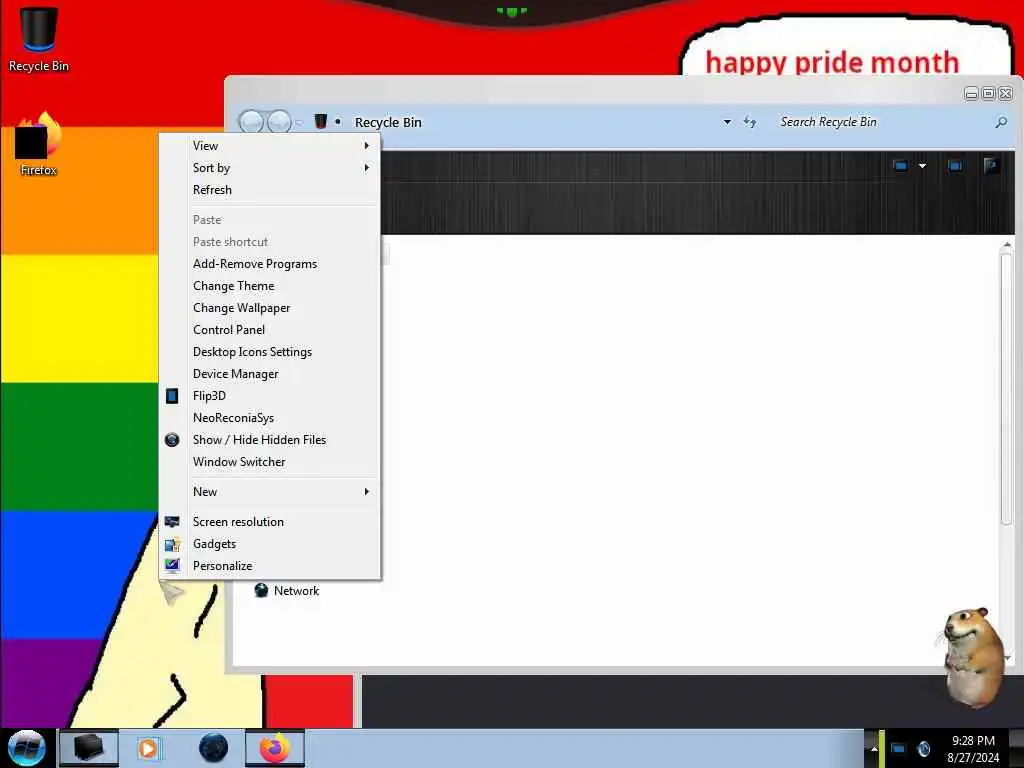This screenshot has height=768, width=1024.
Task: Open the address bar history dropdown
Action: coord(727,122)
